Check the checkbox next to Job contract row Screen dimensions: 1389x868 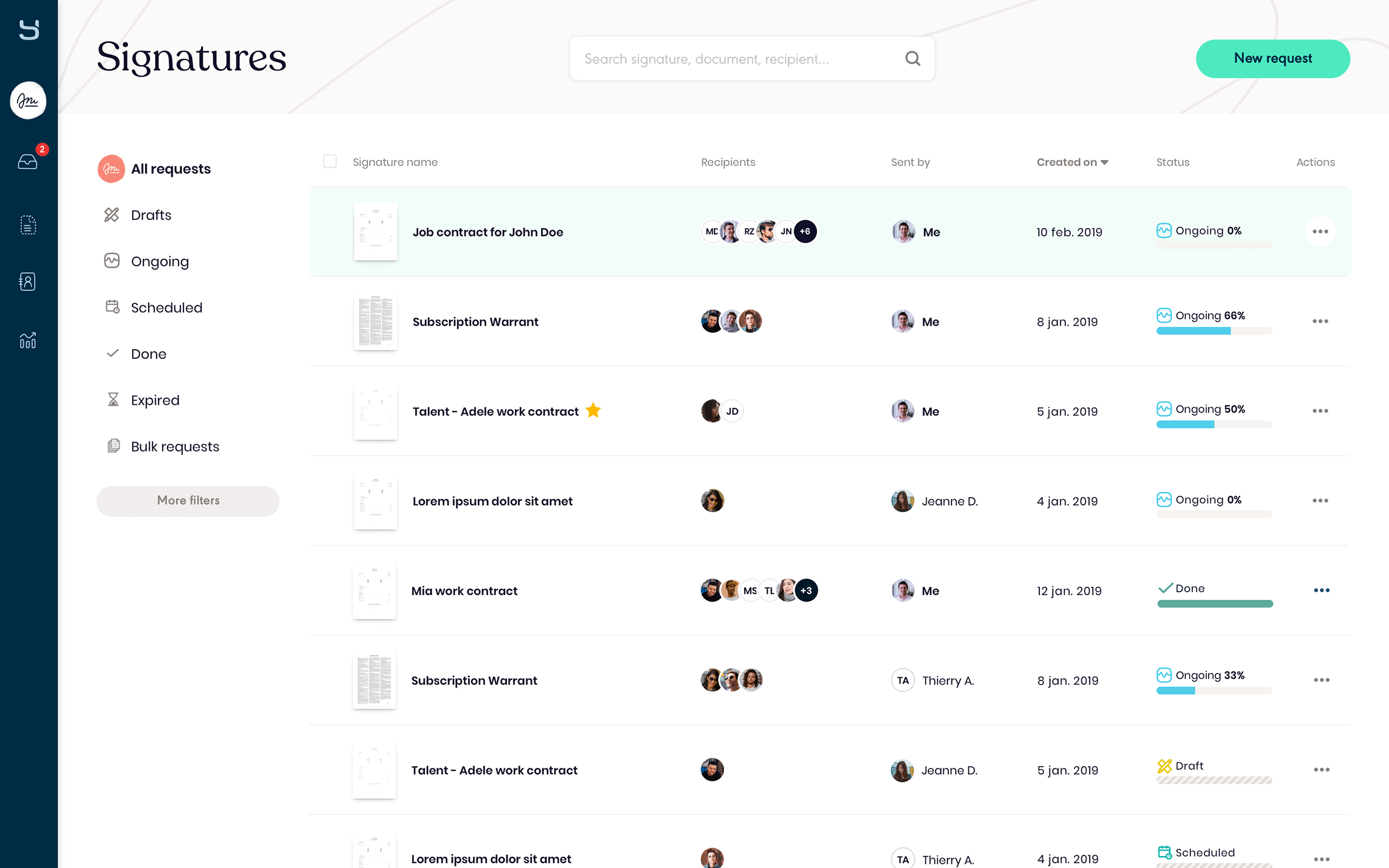[x=330, y=231]
